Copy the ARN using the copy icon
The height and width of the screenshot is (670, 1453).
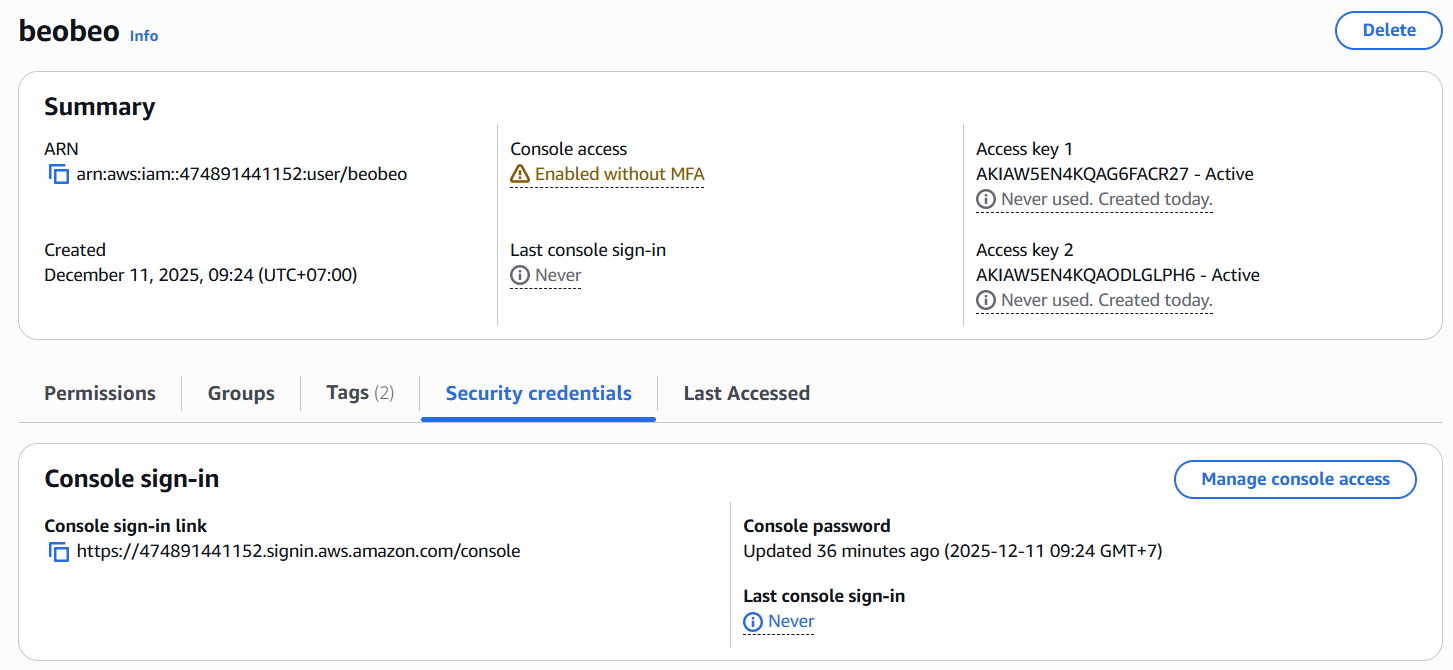[x=58, y=175]
